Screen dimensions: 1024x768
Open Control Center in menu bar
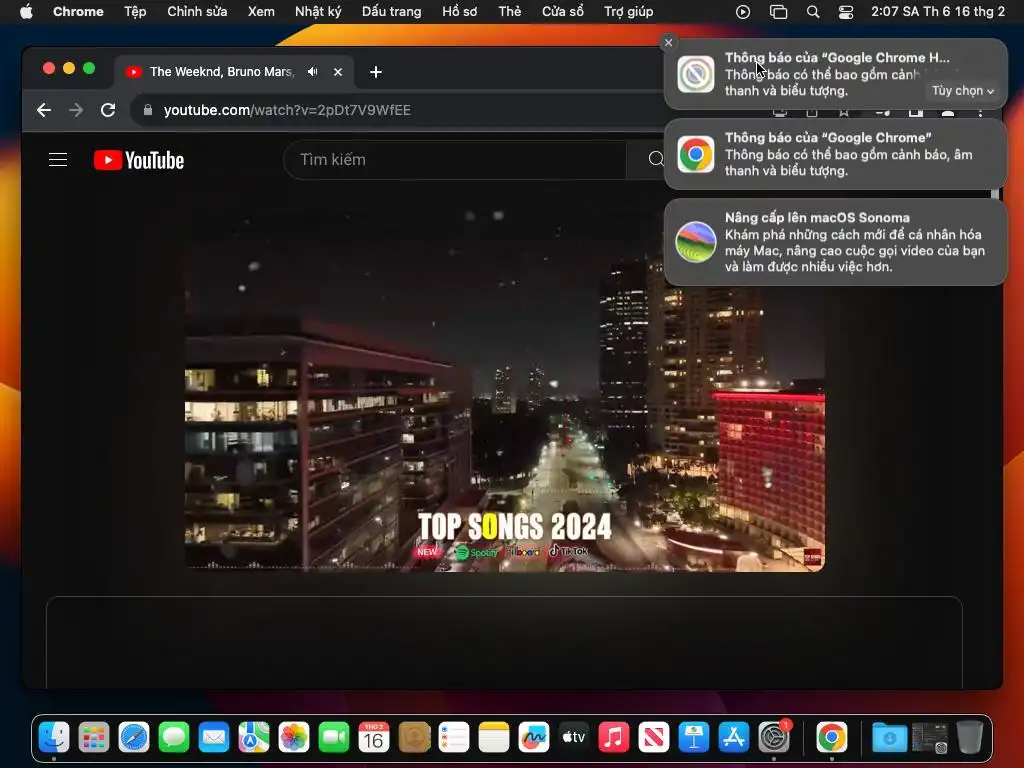(x=846, y=12)
